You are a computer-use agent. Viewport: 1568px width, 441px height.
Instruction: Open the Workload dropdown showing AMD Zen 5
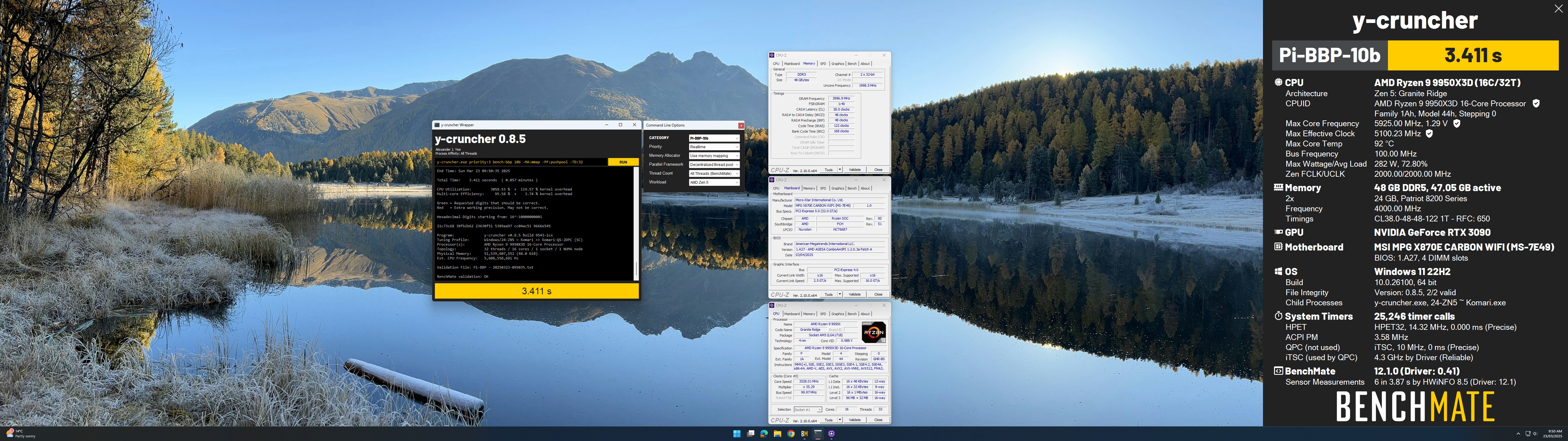click(x=714, y=182)
